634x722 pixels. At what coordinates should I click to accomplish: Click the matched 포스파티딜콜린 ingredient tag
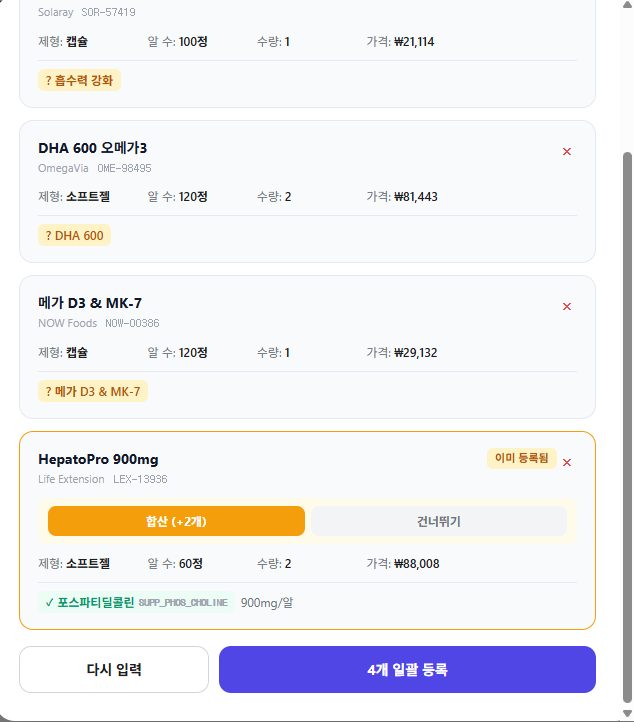point(90,603)
